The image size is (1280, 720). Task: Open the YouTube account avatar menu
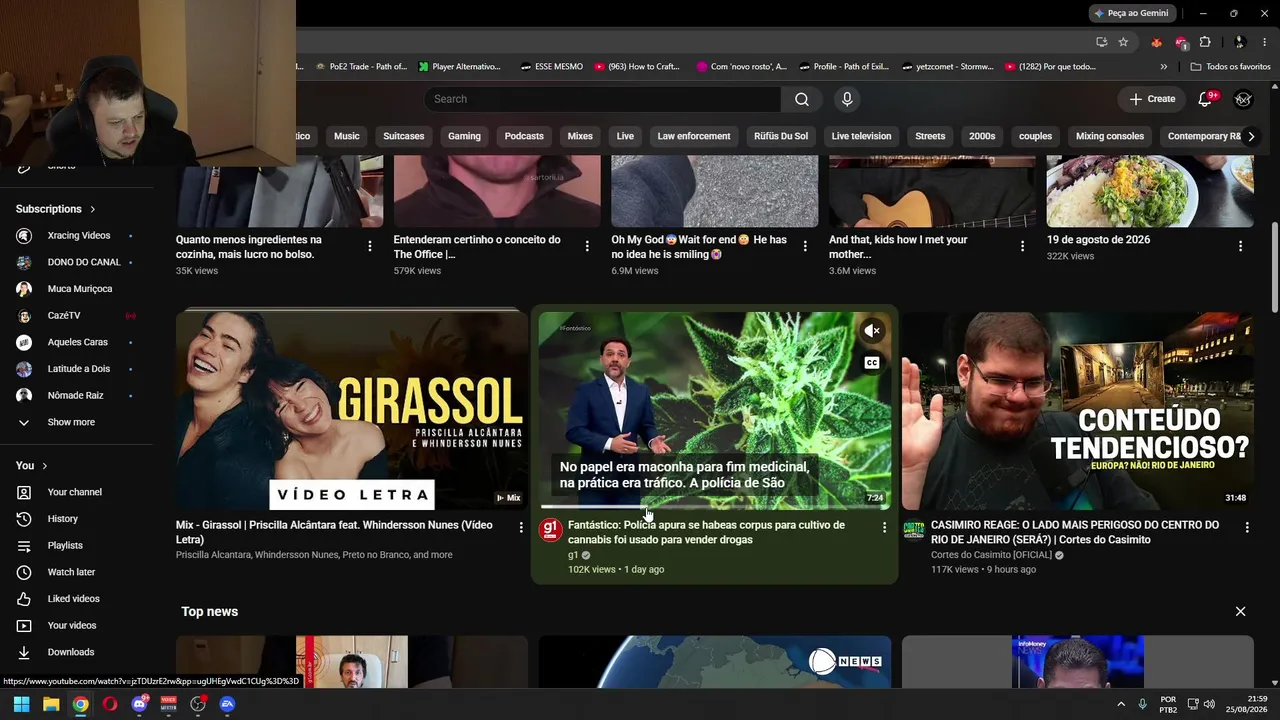[1243, 99]
